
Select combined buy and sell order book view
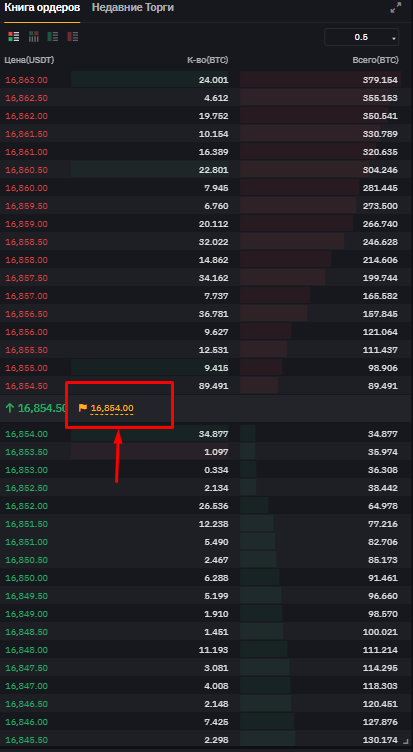tap(14, 36)
